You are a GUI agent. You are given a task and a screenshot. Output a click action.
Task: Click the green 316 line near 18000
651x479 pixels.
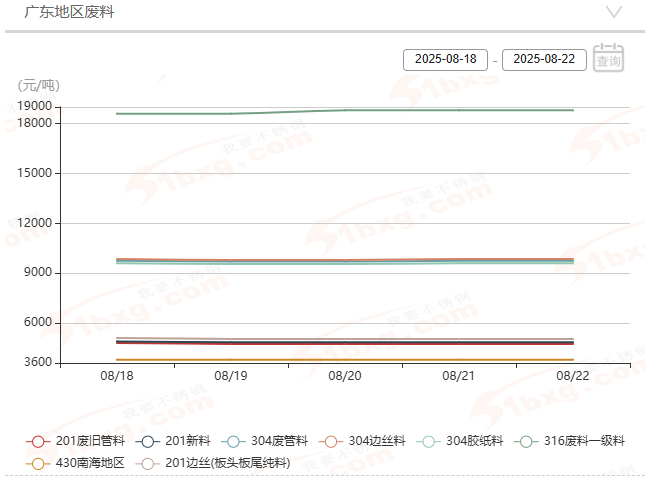tap(400, 110)
